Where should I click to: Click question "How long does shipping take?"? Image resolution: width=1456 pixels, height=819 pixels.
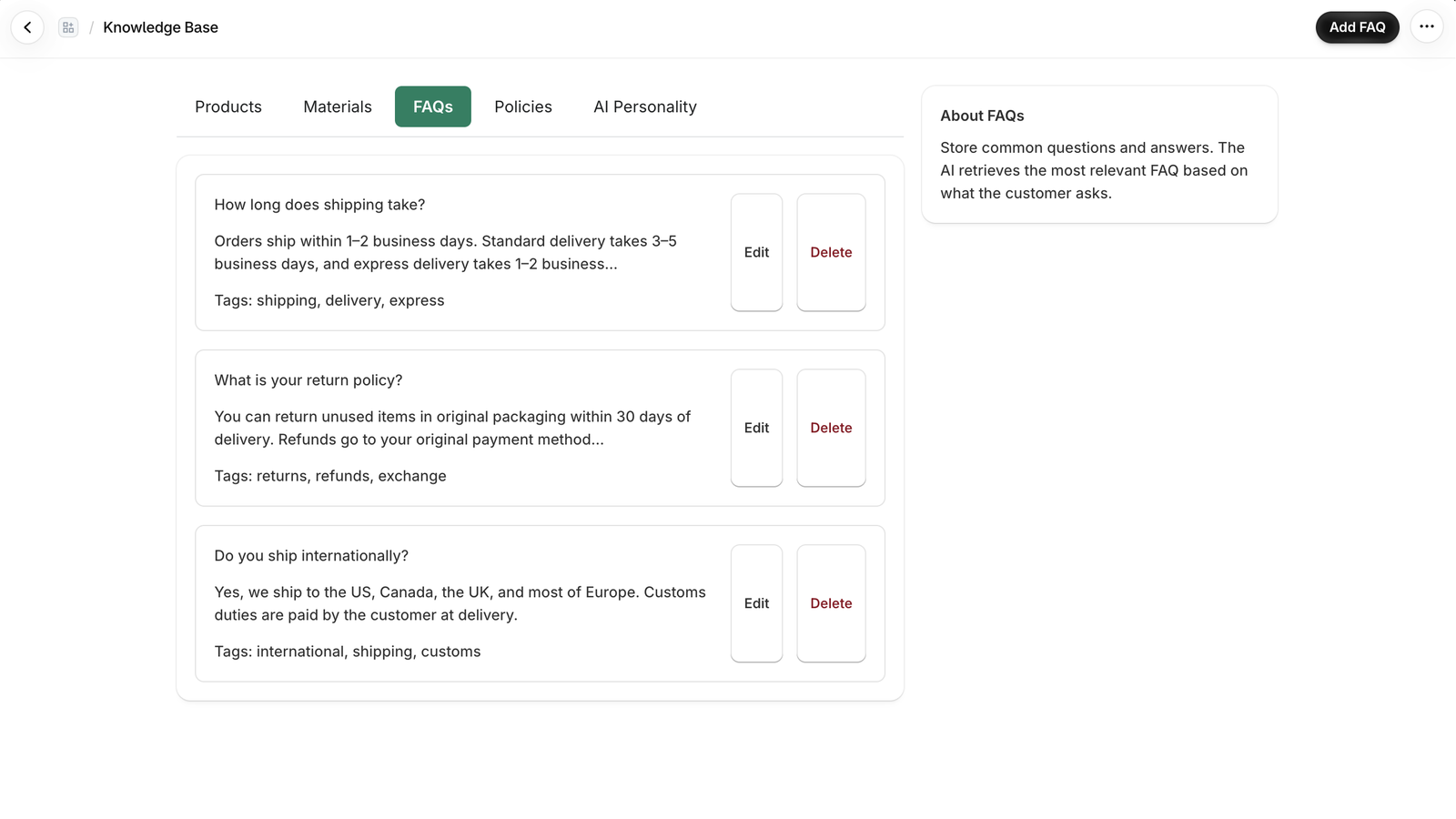click(x=319, y=205)
